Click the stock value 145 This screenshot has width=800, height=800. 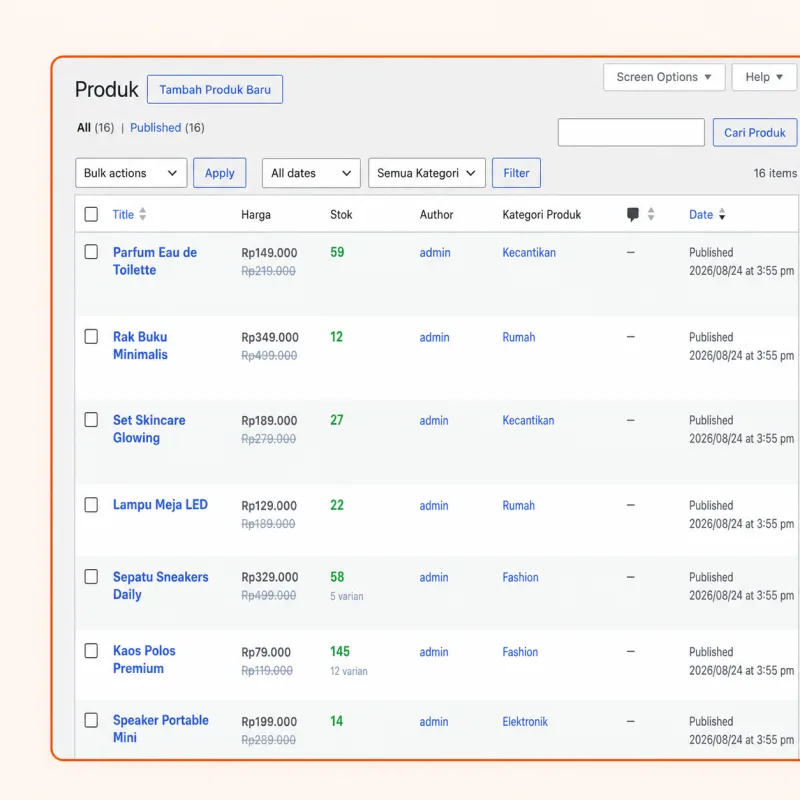pos(340,652)
